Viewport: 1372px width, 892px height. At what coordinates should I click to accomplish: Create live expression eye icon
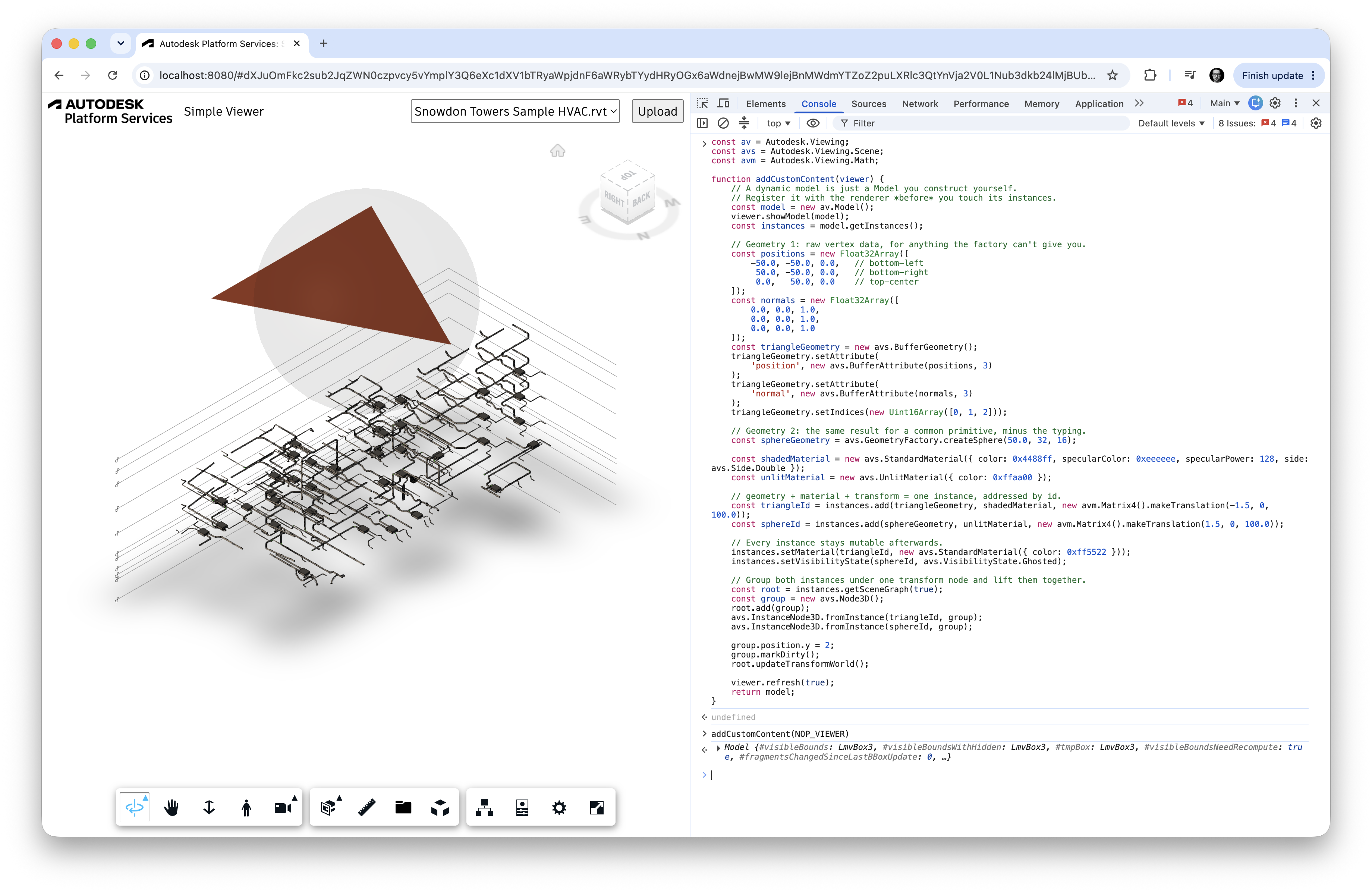tap(813, 123)
